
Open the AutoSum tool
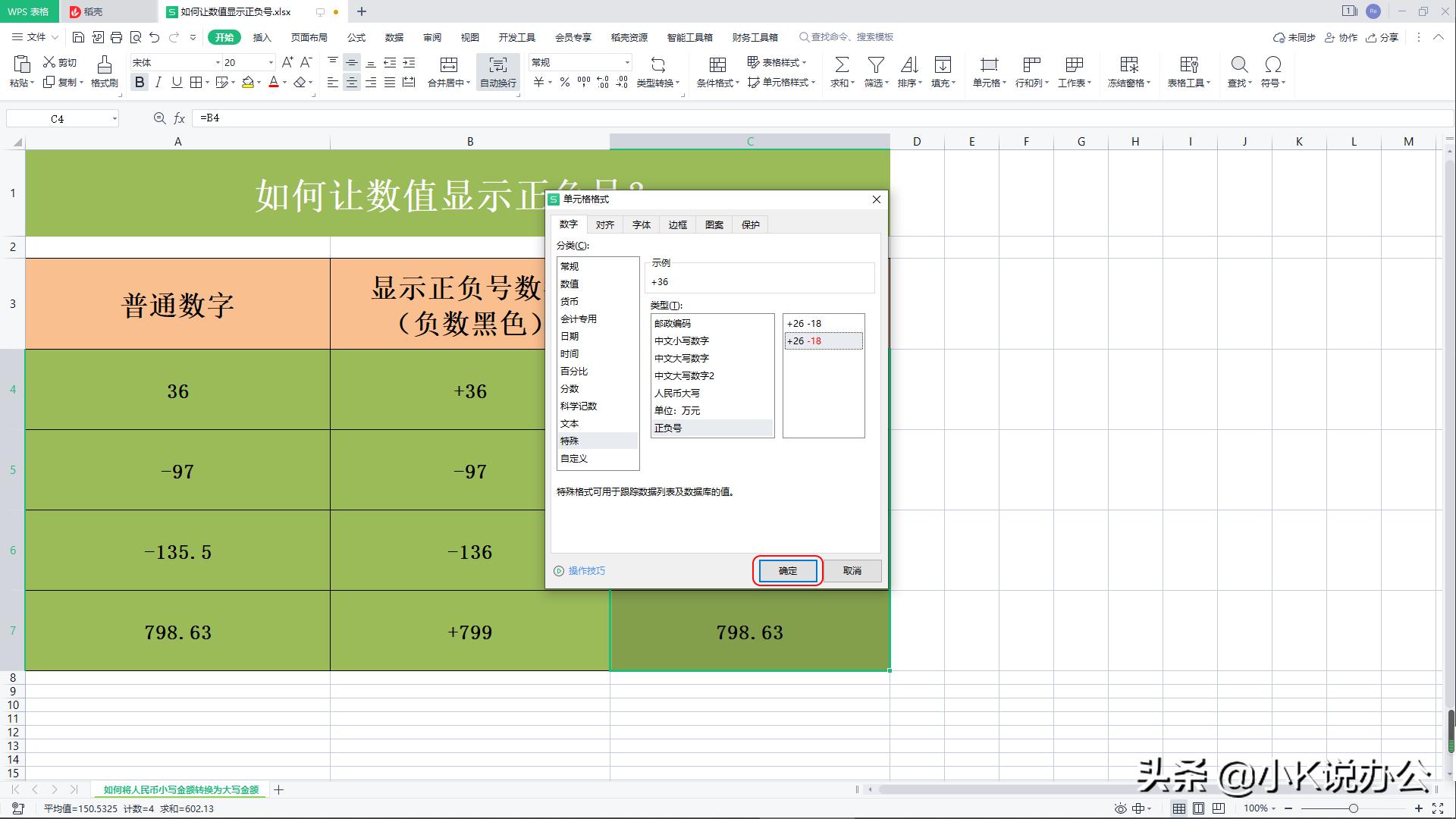pyautogui.click(x=840, y=72)
